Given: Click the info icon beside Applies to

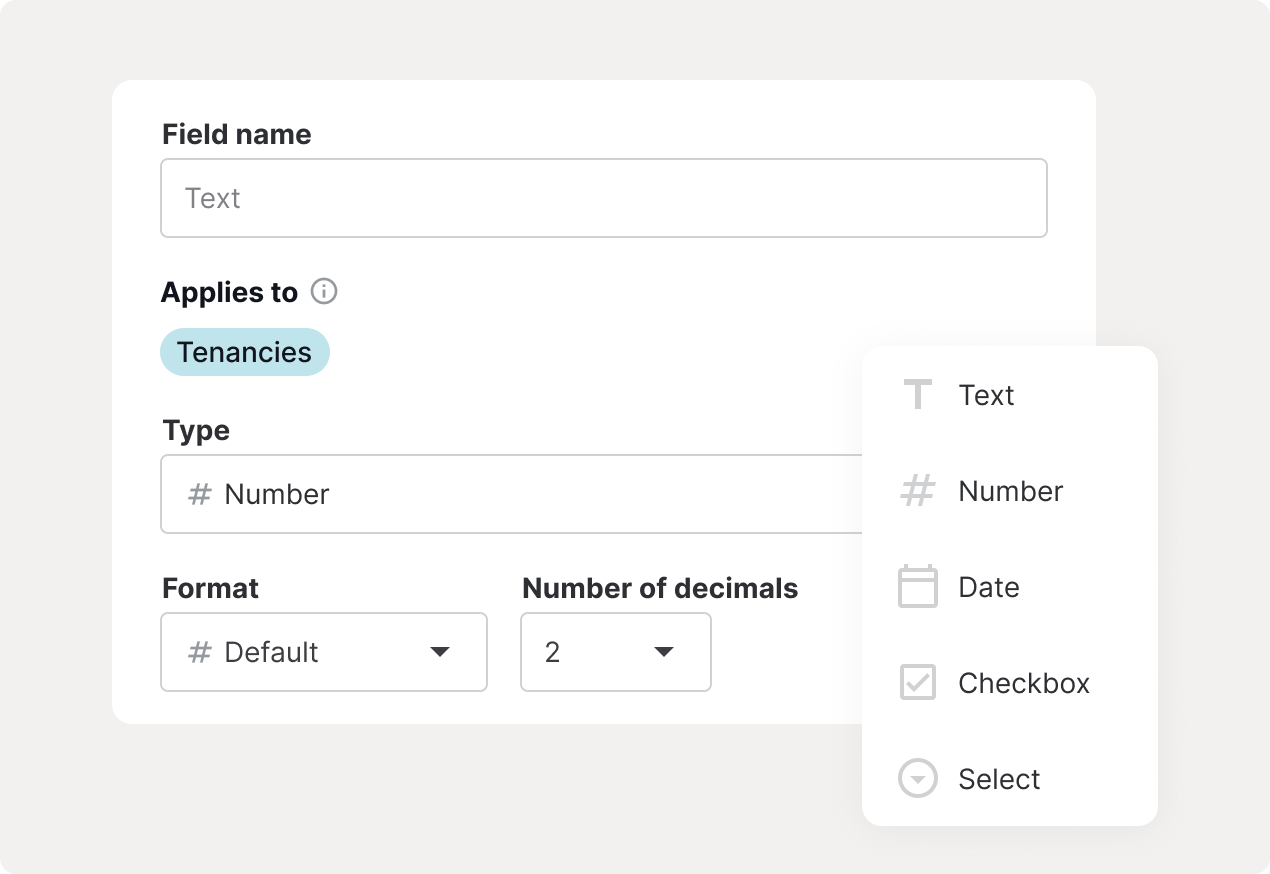Looking at the screenshot, I should 324,292.
